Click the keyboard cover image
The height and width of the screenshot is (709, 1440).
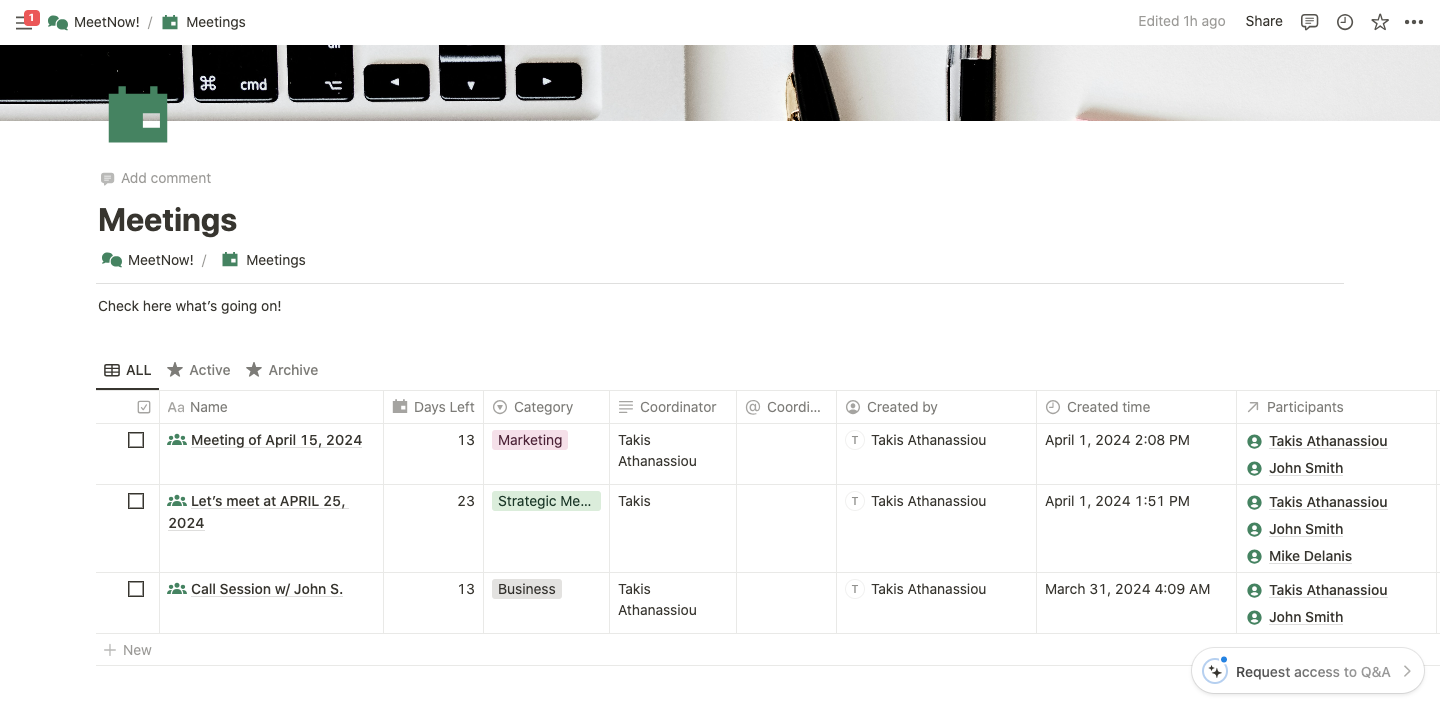pyautogui.click(x=720, y=83)
